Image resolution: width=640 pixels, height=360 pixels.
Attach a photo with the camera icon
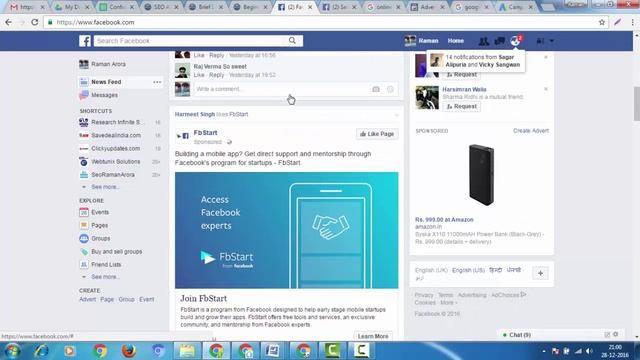point(376,89)
